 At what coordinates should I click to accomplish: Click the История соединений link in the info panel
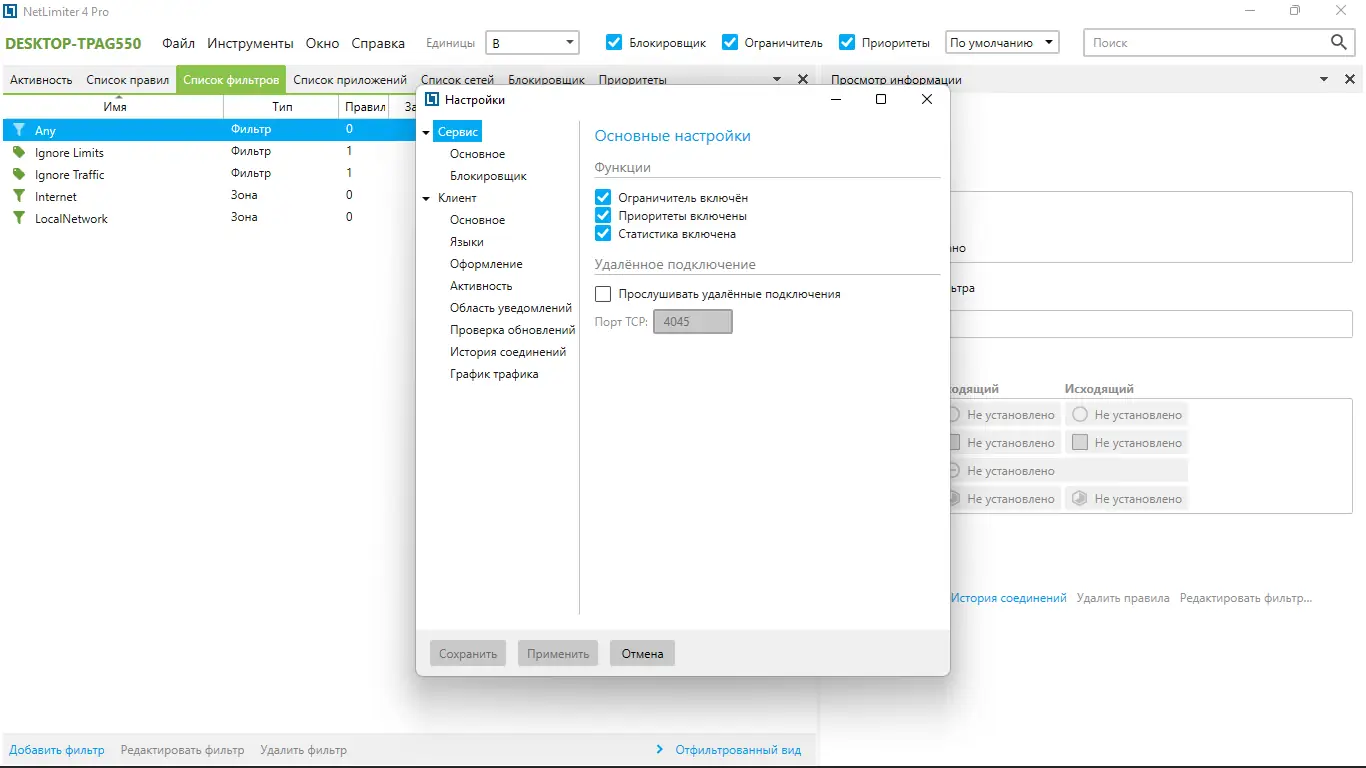1009,598
